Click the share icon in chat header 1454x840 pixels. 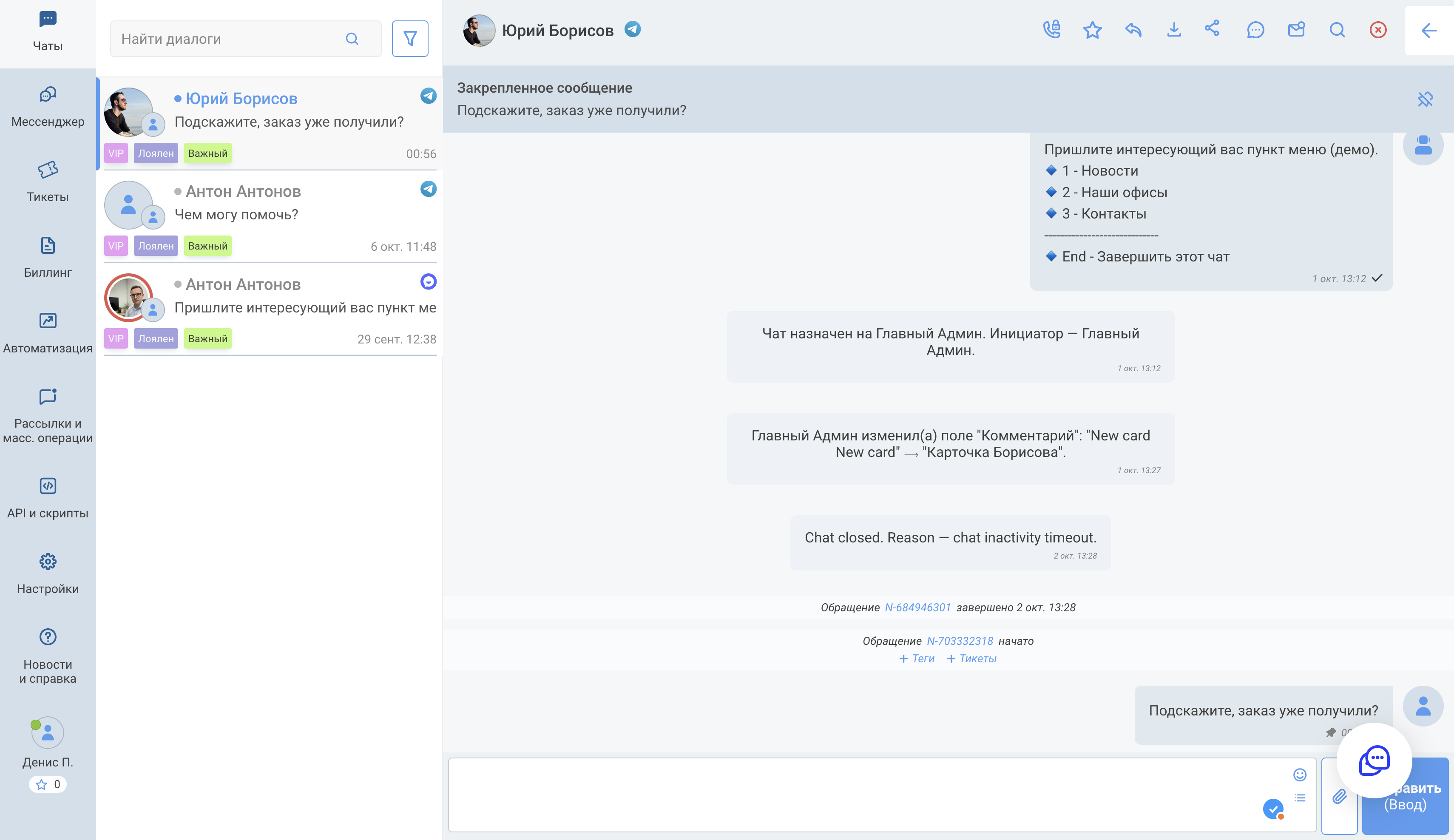click(1212, 28)
